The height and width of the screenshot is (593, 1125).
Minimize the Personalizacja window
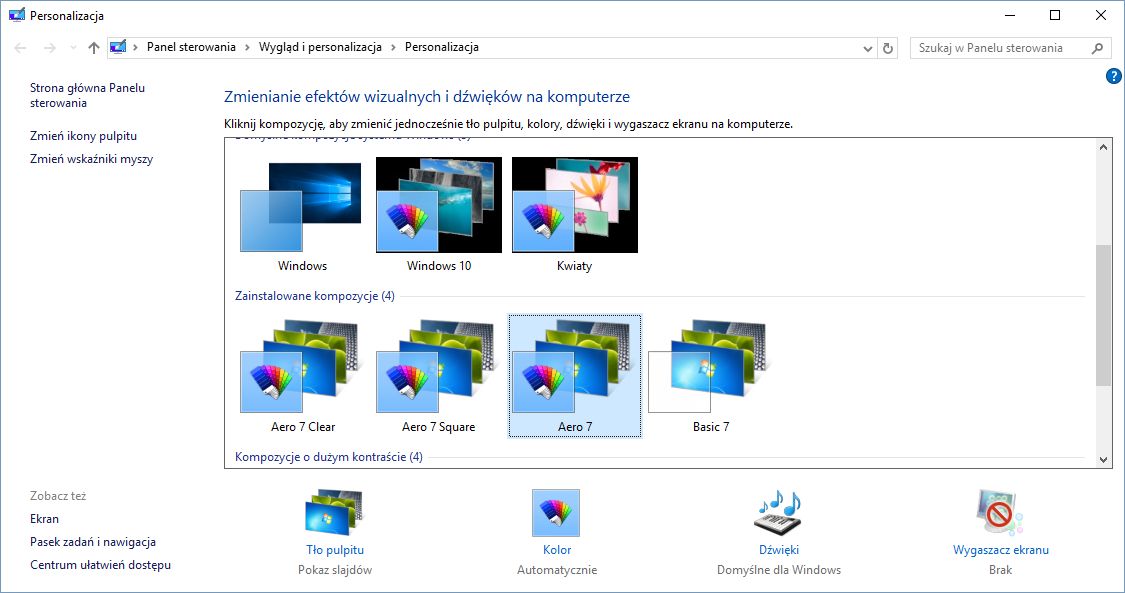pyautogui.click(x=1010, y=15)
